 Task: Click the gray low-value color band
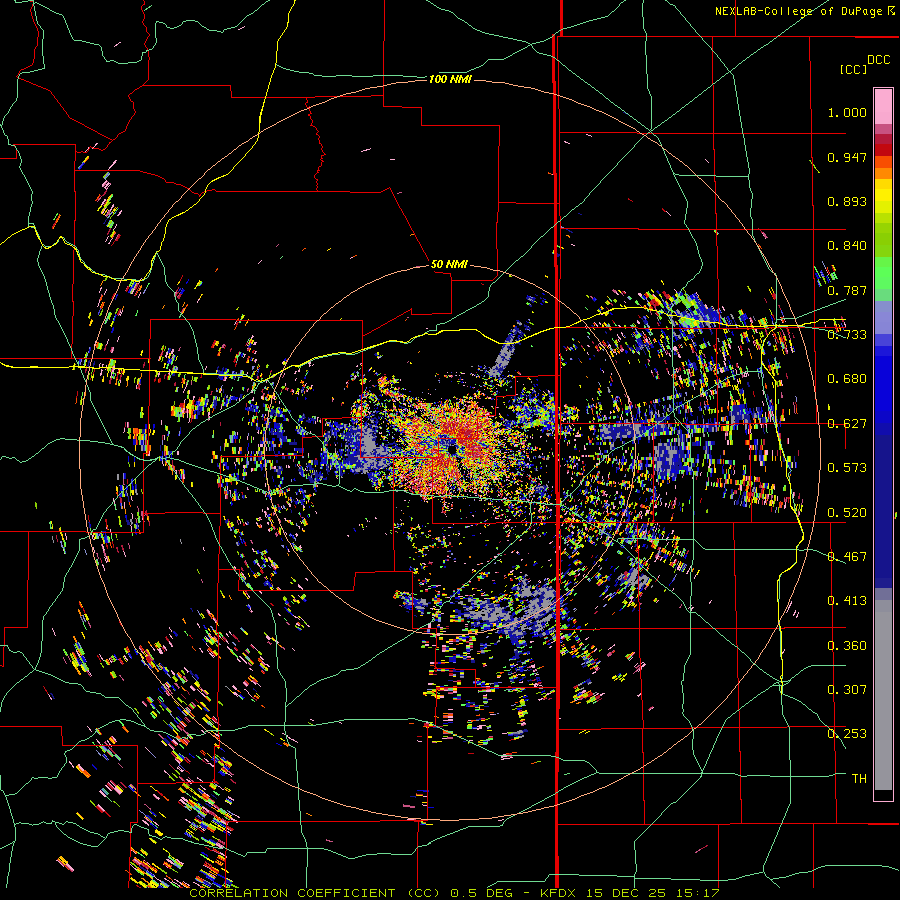883,695
